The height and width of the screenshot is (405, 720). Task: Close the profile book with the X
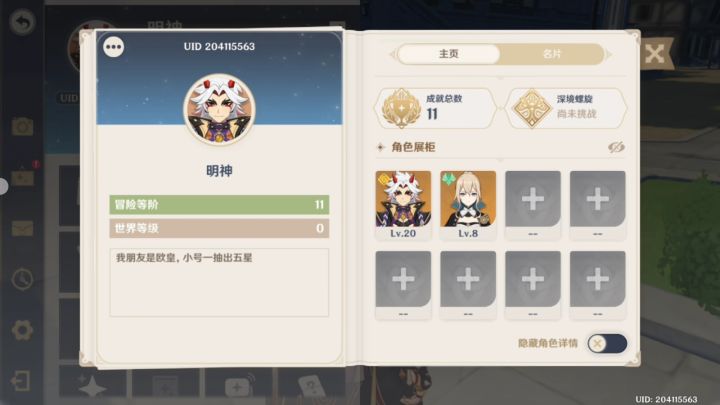click(655, 54)
